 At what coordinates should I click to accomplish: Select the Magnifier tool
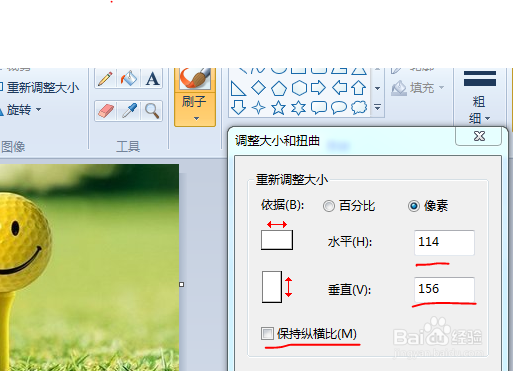coord(152,111)
